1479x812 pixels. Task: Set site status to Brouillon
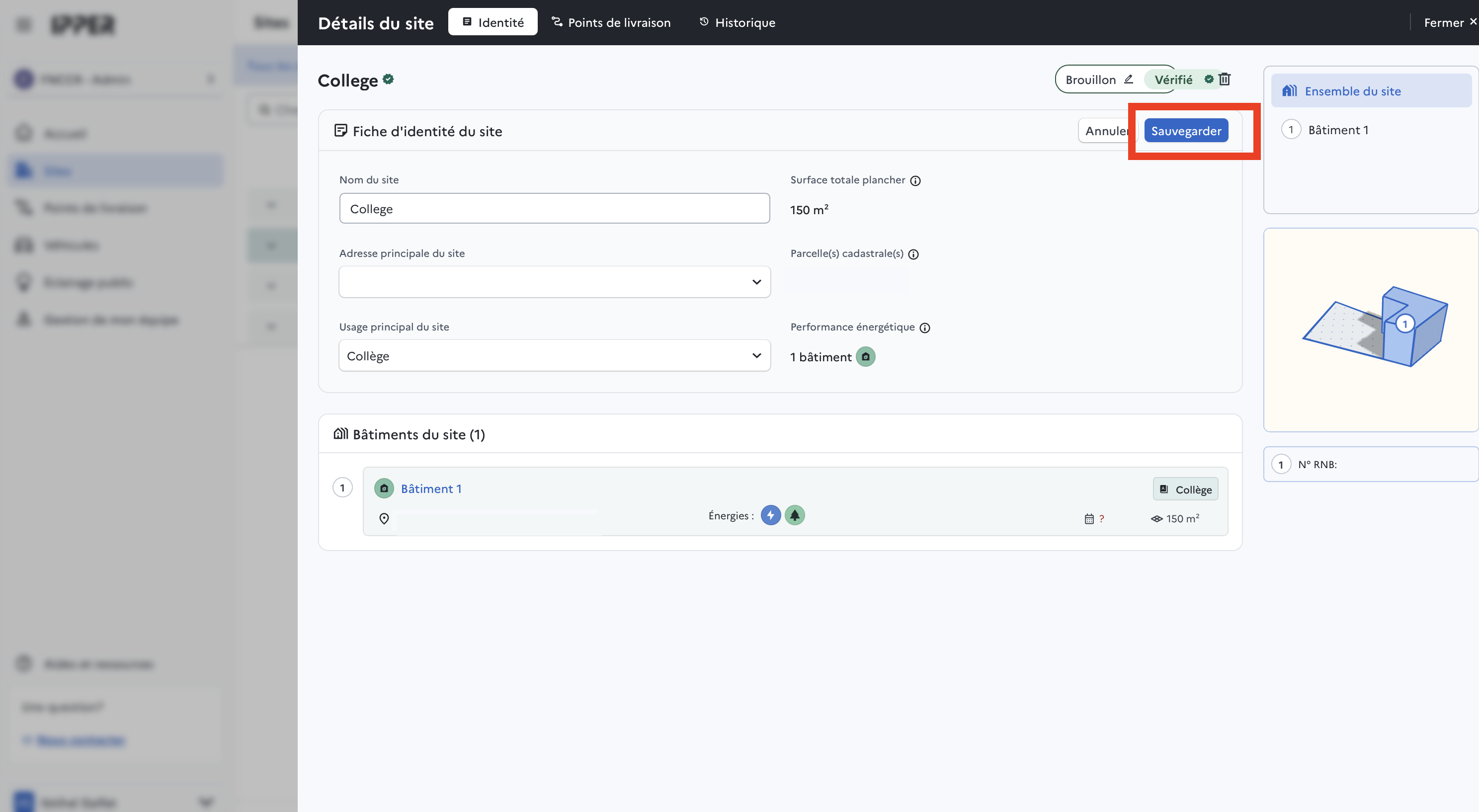click(x=1098, y=79)
